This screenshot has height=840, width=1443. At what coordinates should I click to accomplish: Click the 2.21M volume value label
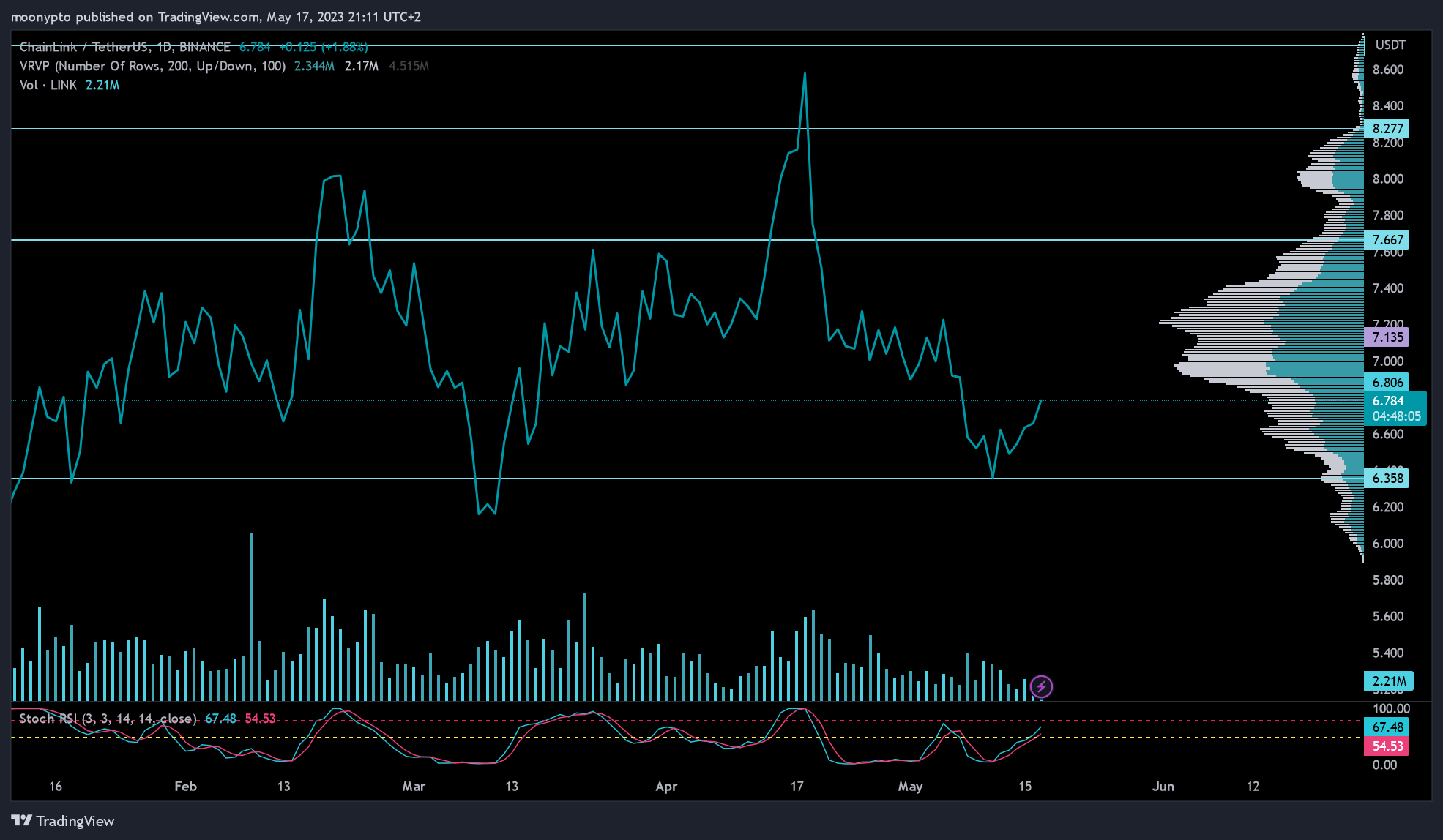[x=1389, y=681]
